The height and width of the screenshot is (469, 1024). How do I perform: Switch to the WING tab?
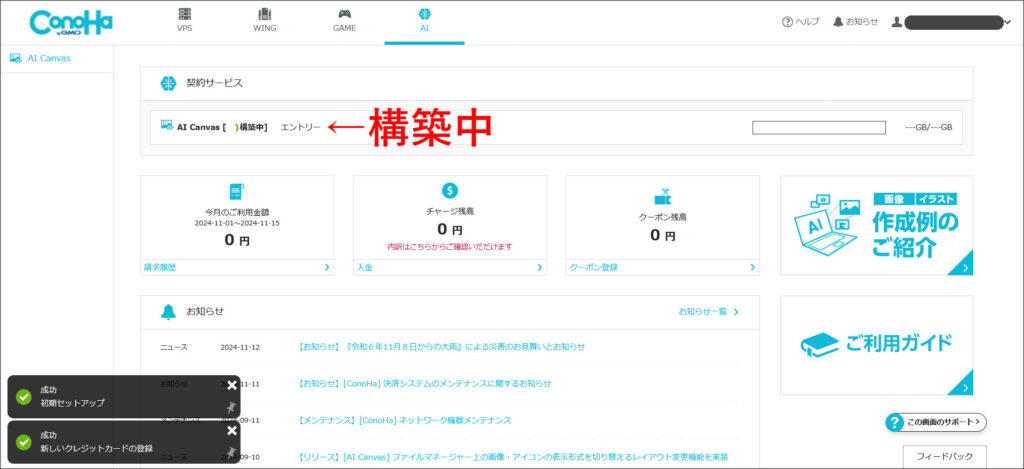click(x=264, y=21)
